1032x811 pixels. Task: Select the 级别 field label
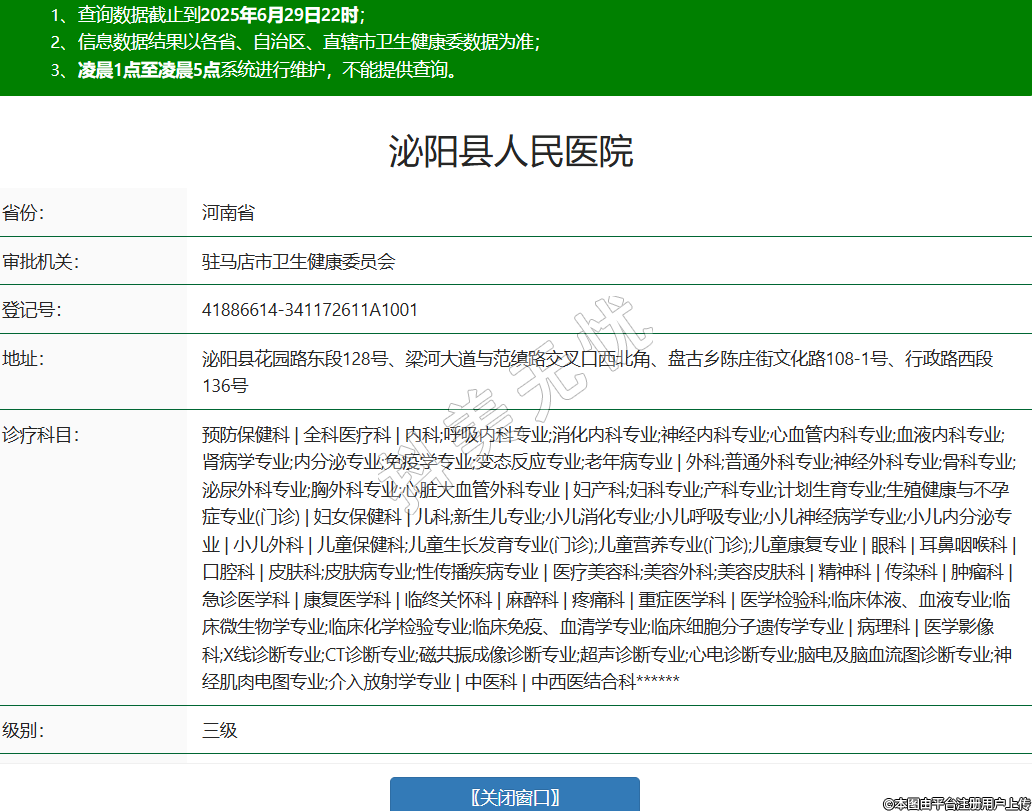click(x=24, y=730)
